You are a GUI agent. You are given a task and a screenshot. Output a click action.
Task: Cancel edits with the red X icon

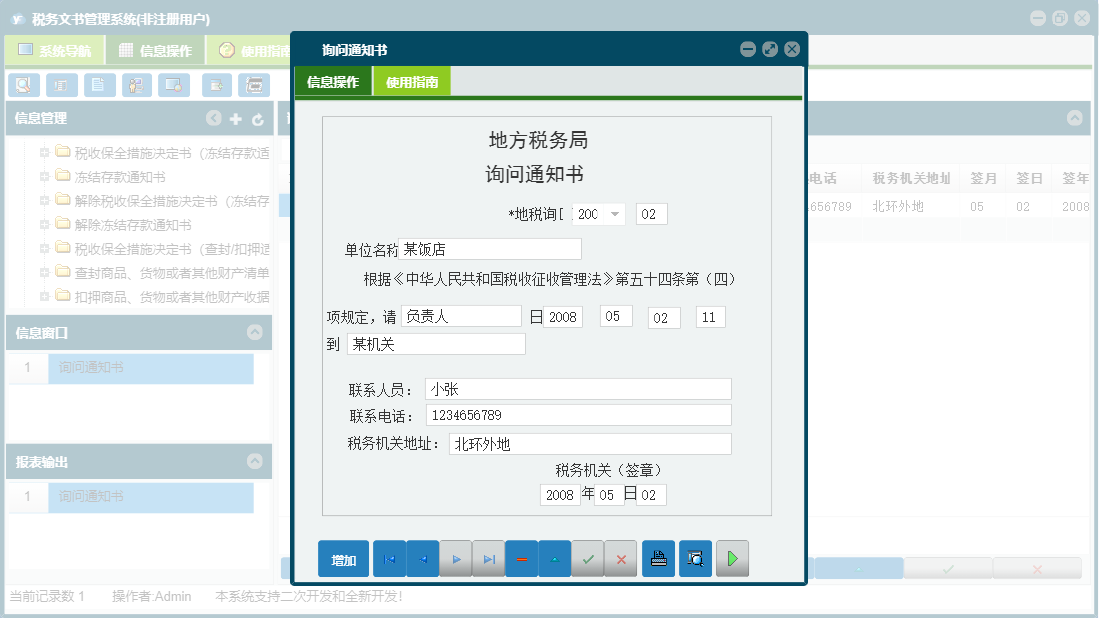pos(621,559)
